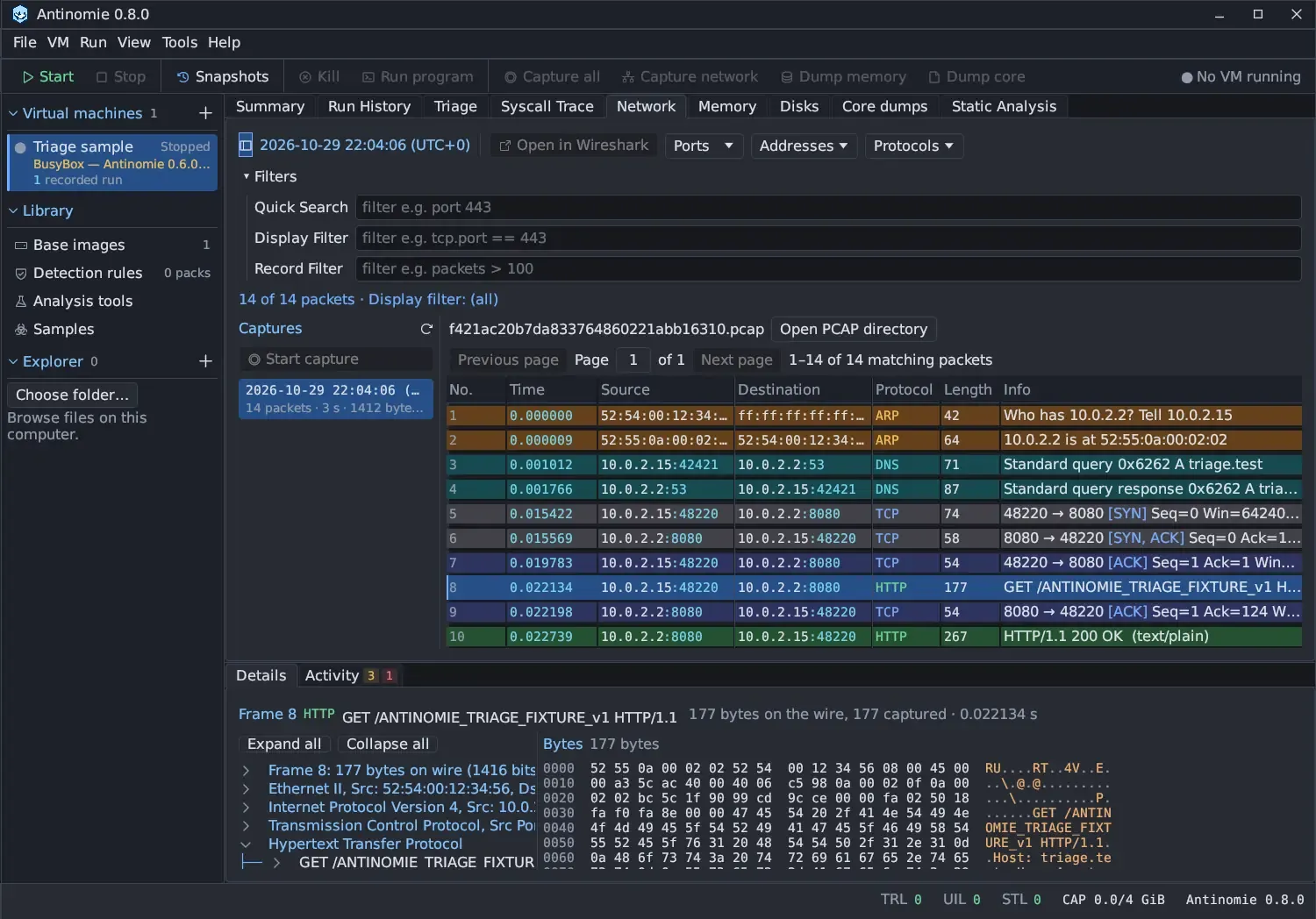The height and width of the screenshot is (919, 1316).
Task: Click the Open PCAP directory button
Action: 854,329
